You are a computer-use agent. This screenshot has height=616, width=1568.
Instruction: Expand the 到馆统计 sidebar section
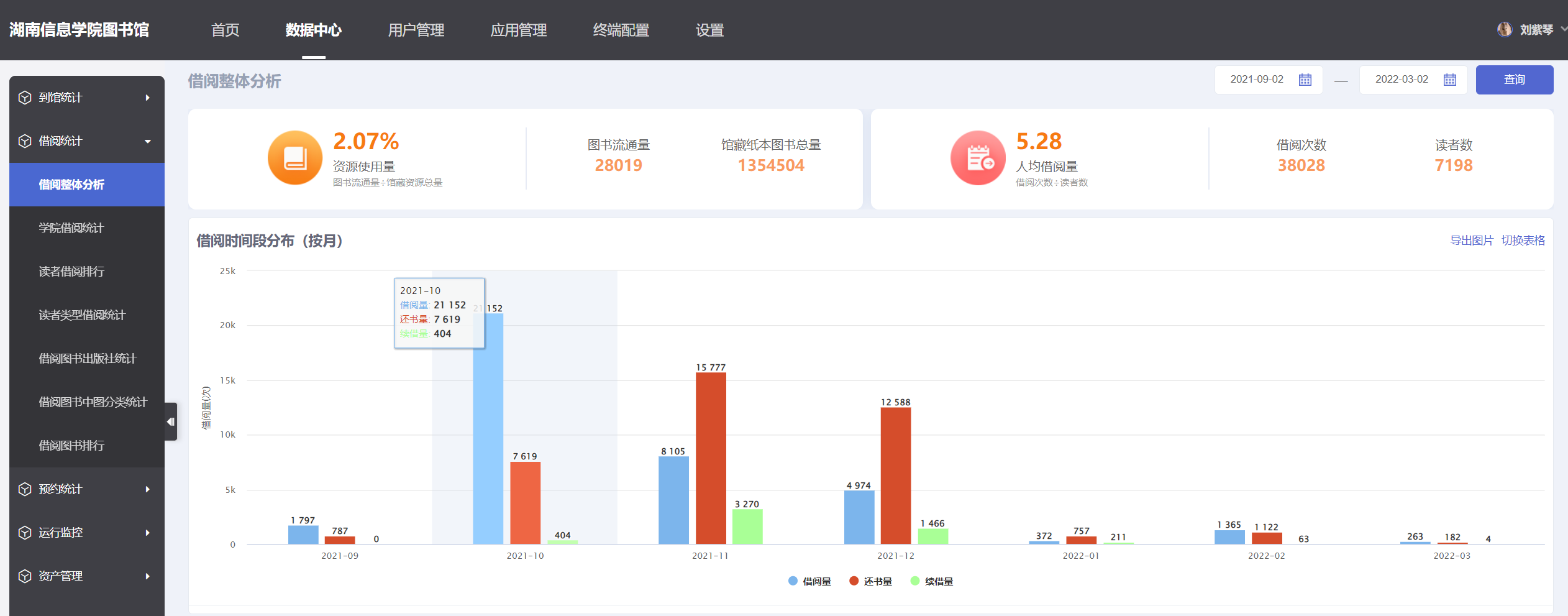[x=87, y=98]
